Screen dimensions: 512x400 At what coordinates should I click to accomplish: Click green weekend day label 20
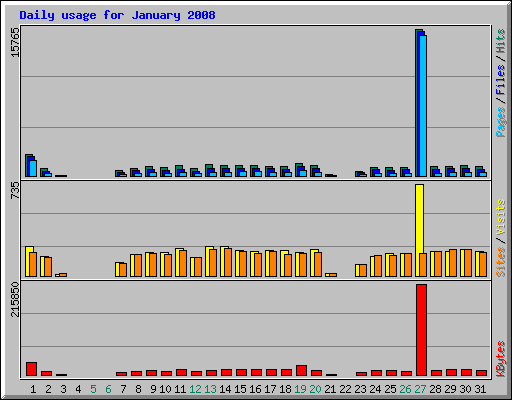pyautogui.click(x=315, y=389)
